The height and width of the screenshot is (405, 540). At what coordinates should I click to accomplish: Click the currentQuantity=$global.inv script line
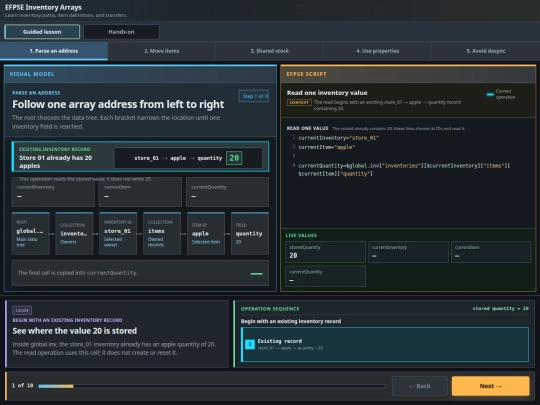[404, 170]
